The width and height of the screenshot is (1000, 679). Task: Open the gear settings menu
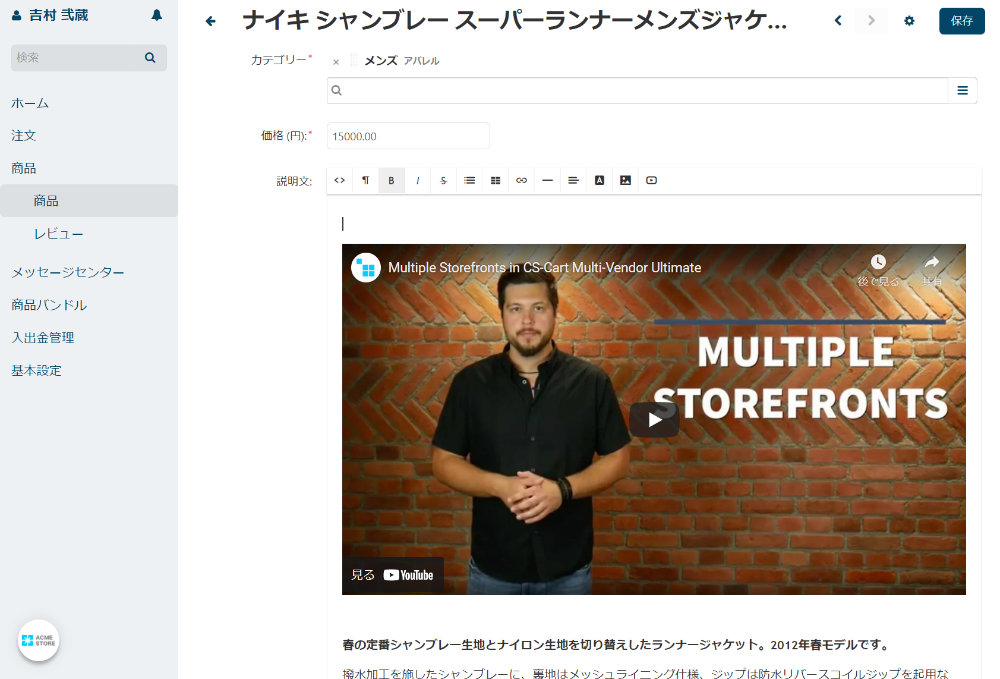click(909, 21)
